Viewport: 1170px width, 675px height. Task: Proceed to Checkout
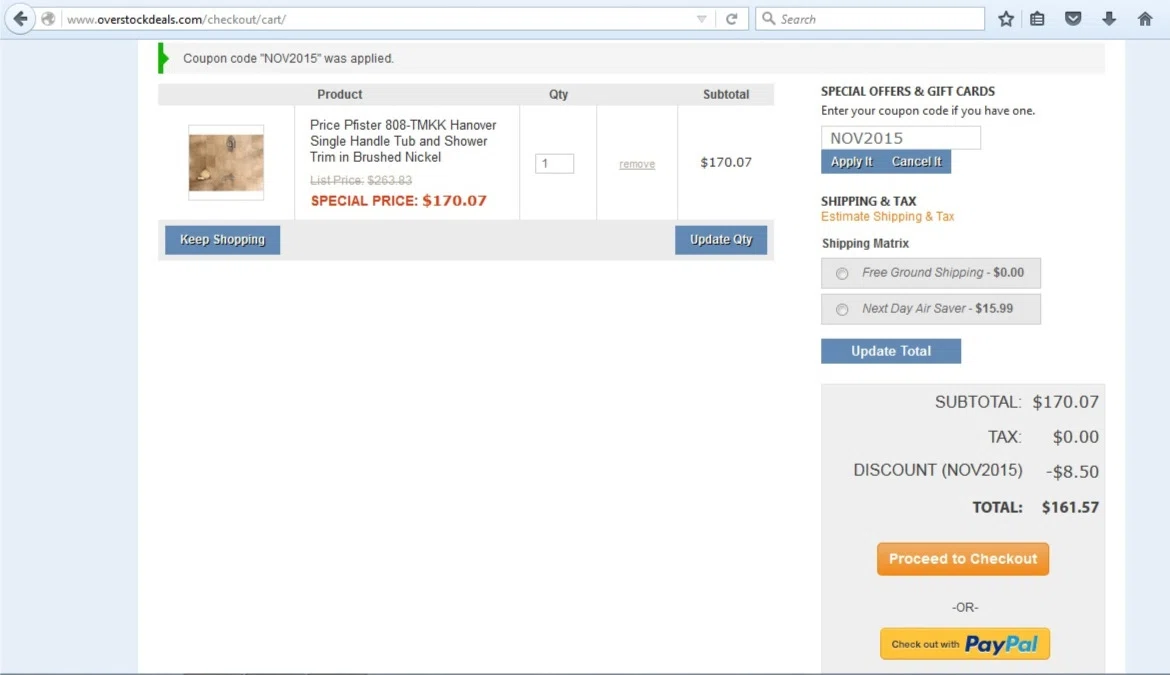(963, 559)
